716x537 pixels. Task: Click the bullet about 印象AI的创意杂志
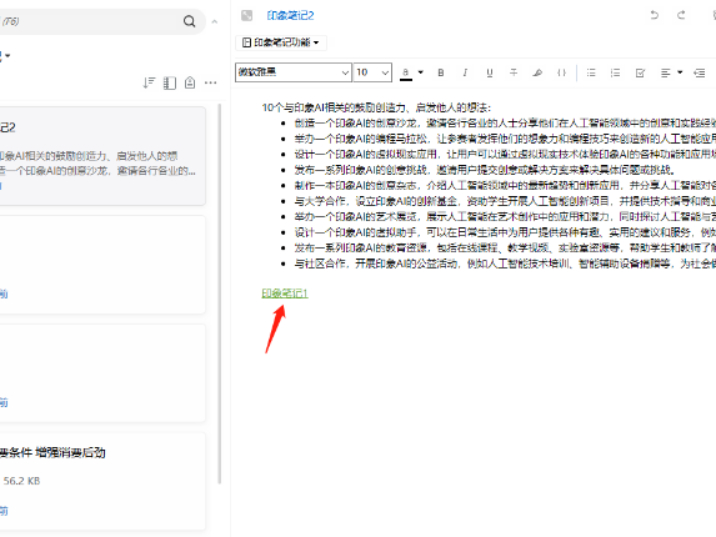pos(505,185)
